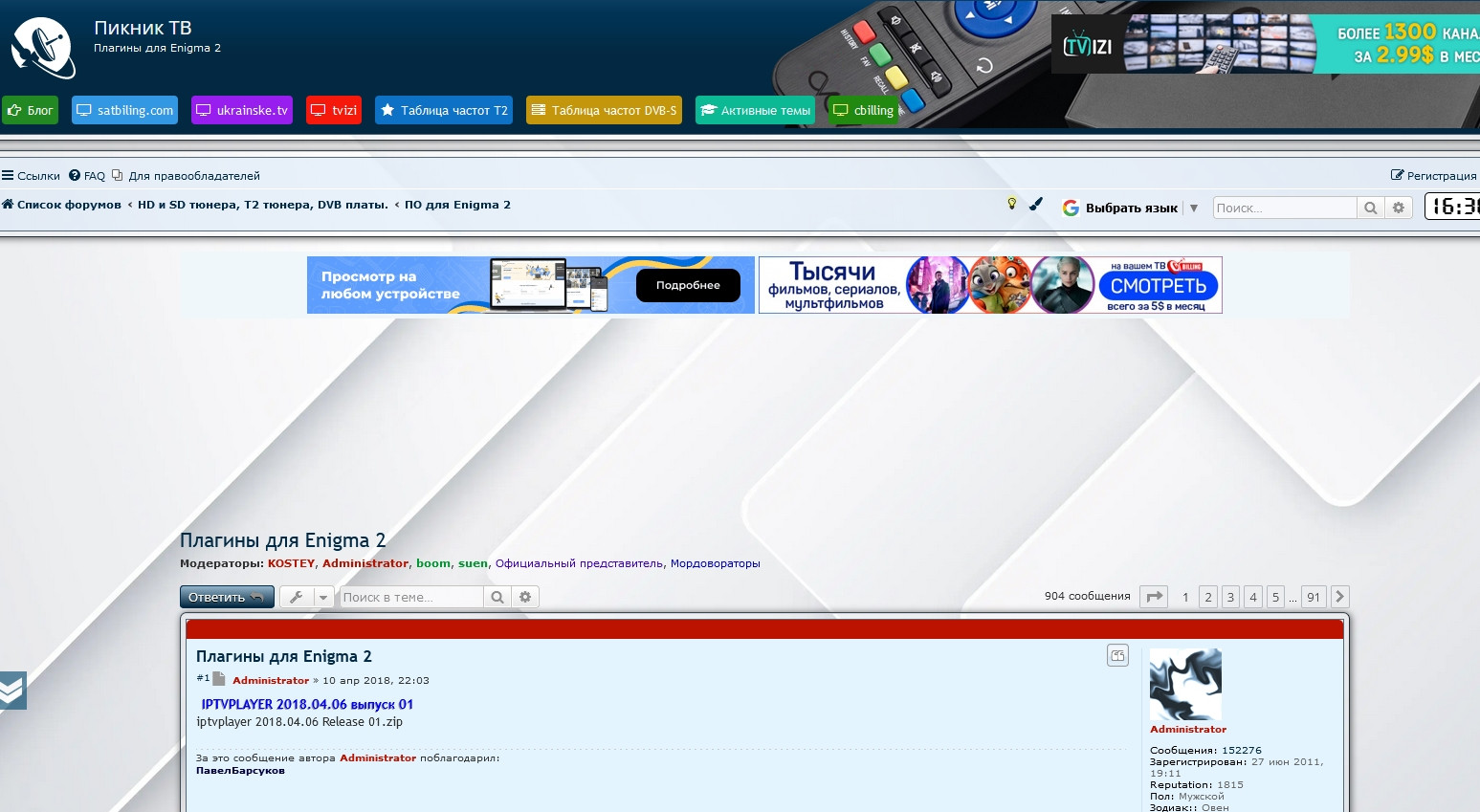
Task: Open the satbiling.com button
Action: coord(125,110)
